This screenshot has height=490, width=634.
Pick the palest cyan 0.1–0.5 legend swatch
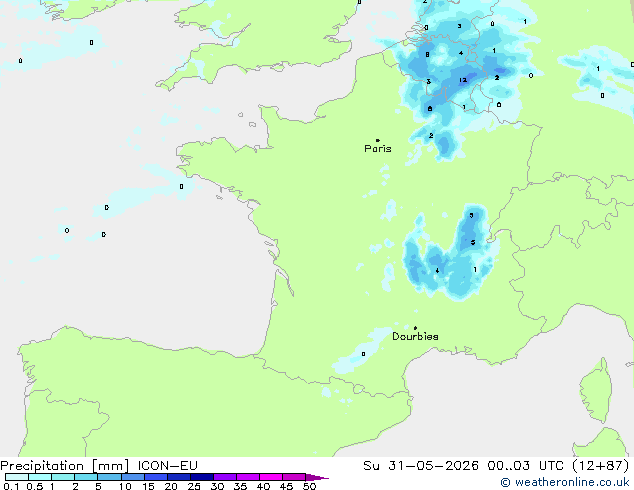(x=17, y=477)
